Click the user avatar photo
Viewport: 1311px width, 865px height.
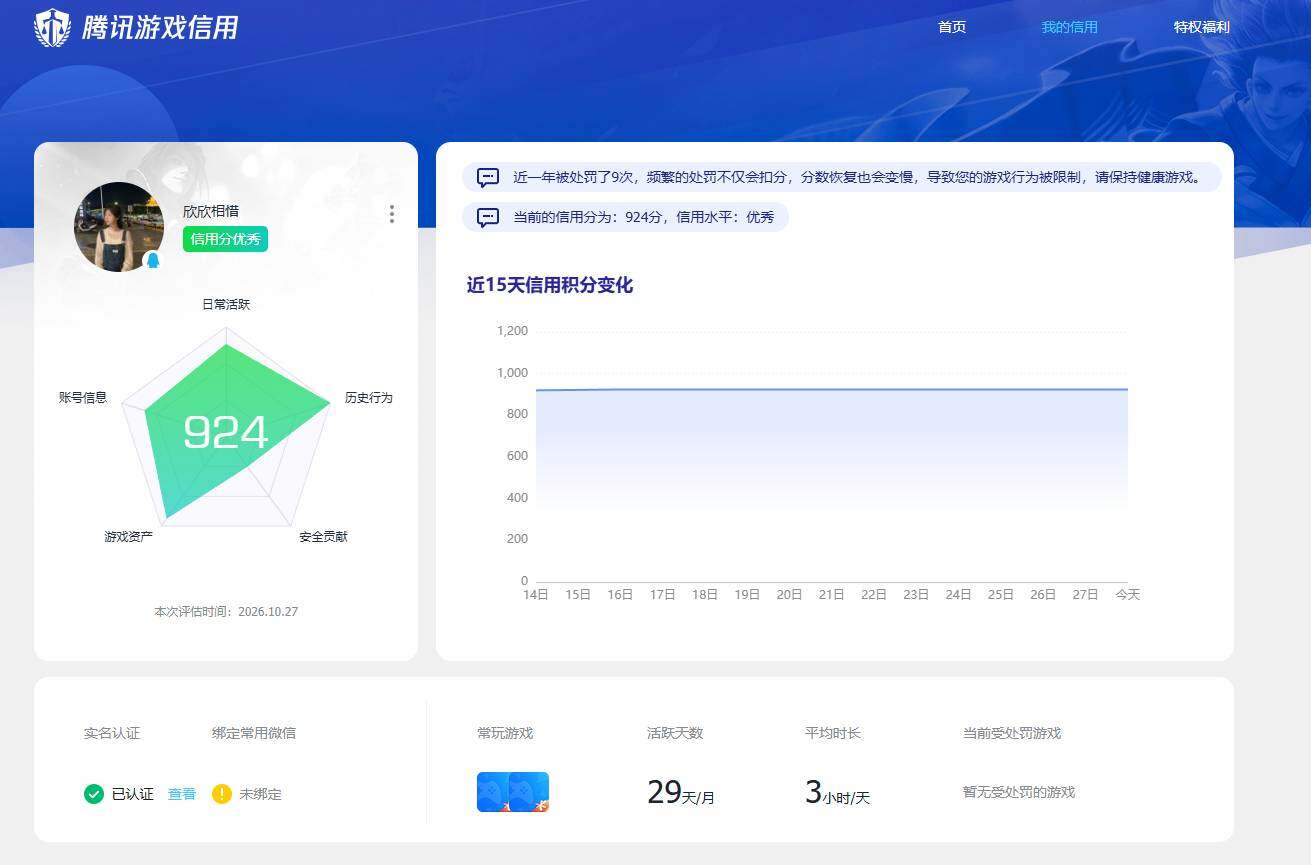[x=119, y=227]
